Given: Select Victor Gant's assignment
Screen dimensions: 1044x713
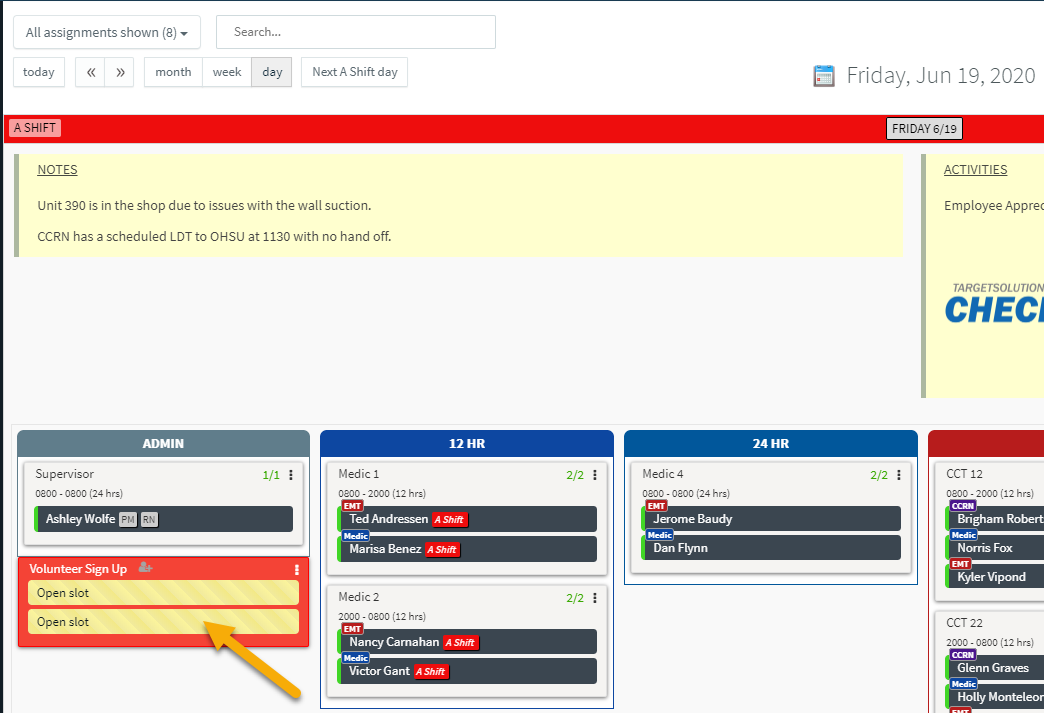Looking at the screenshot, I should tap(467, 671).
